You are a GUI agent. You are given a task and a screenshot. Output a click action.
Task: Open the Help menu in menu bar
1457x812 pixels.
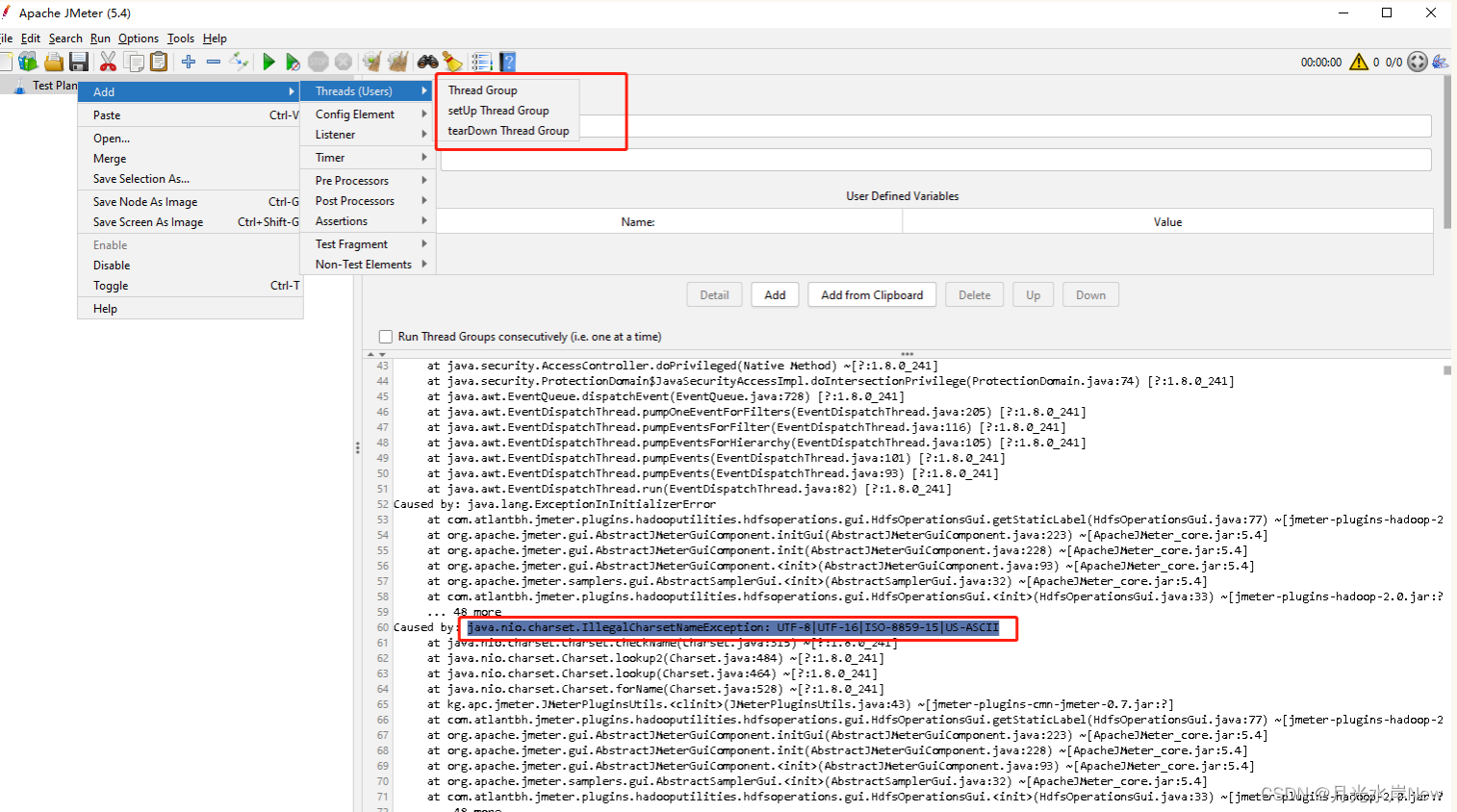click(215, 38)
